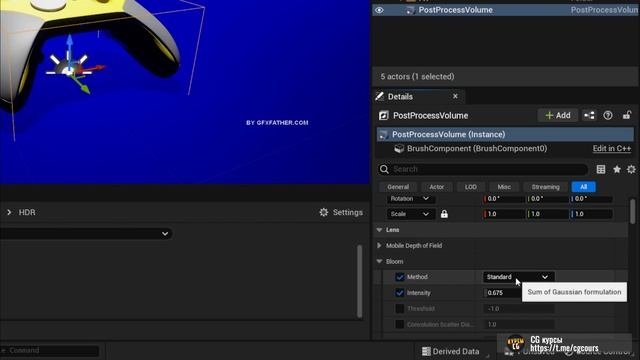Edit the Rotation Z value field
The height and width of the screenshot is (360, 640).
(591, 199)
